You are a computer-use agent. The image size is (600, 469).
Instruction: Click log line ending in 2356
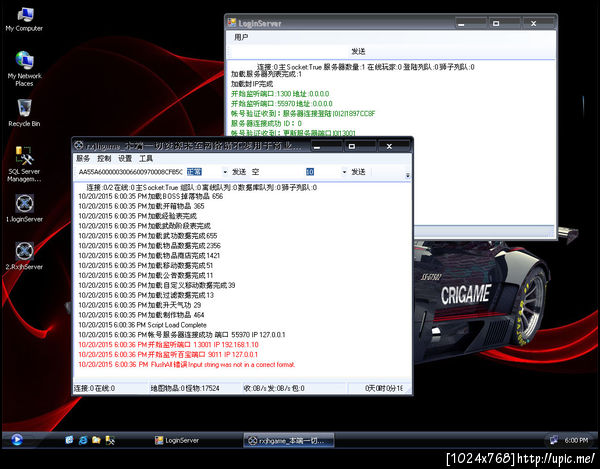(150, 246)
